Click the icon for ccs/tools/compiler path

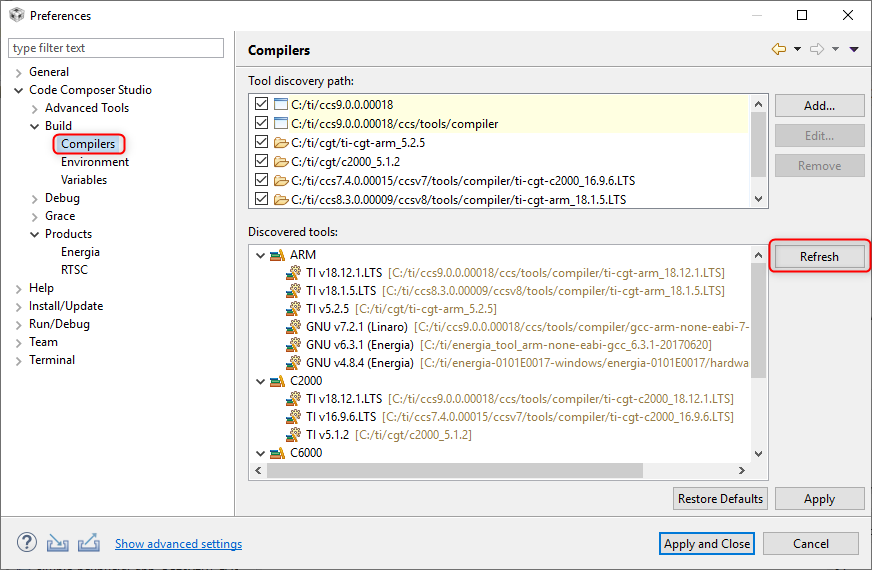point(281,123)
